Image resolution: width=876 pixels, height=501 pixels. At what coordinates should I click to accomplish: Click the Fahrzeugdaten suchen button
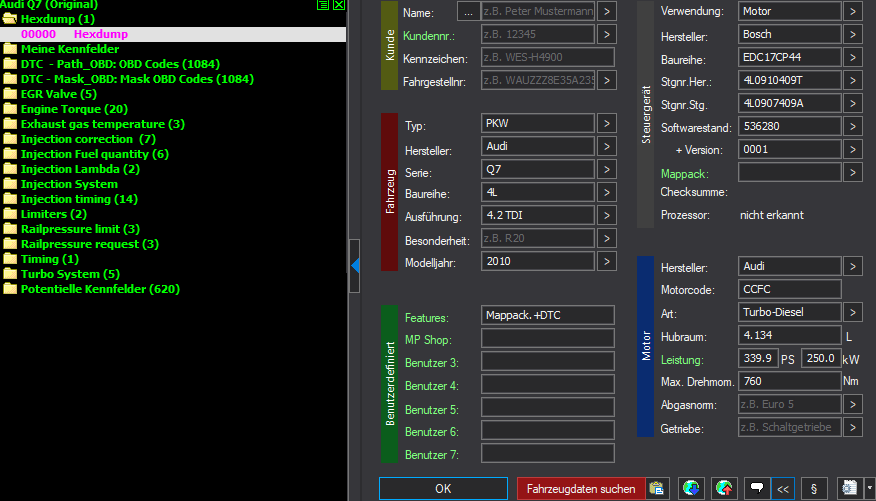[580, 489]
